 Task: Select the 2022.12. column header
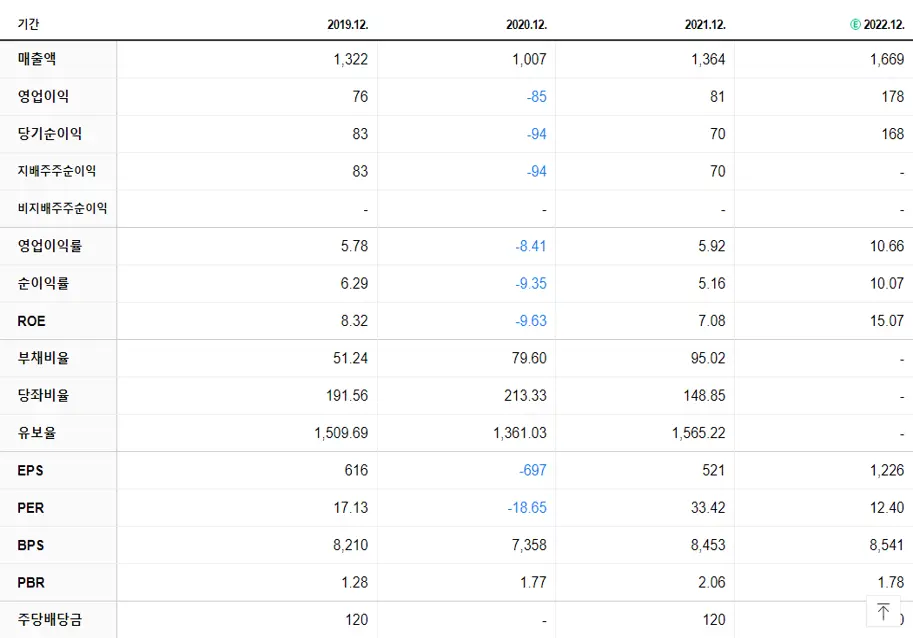tap(884, 24)
